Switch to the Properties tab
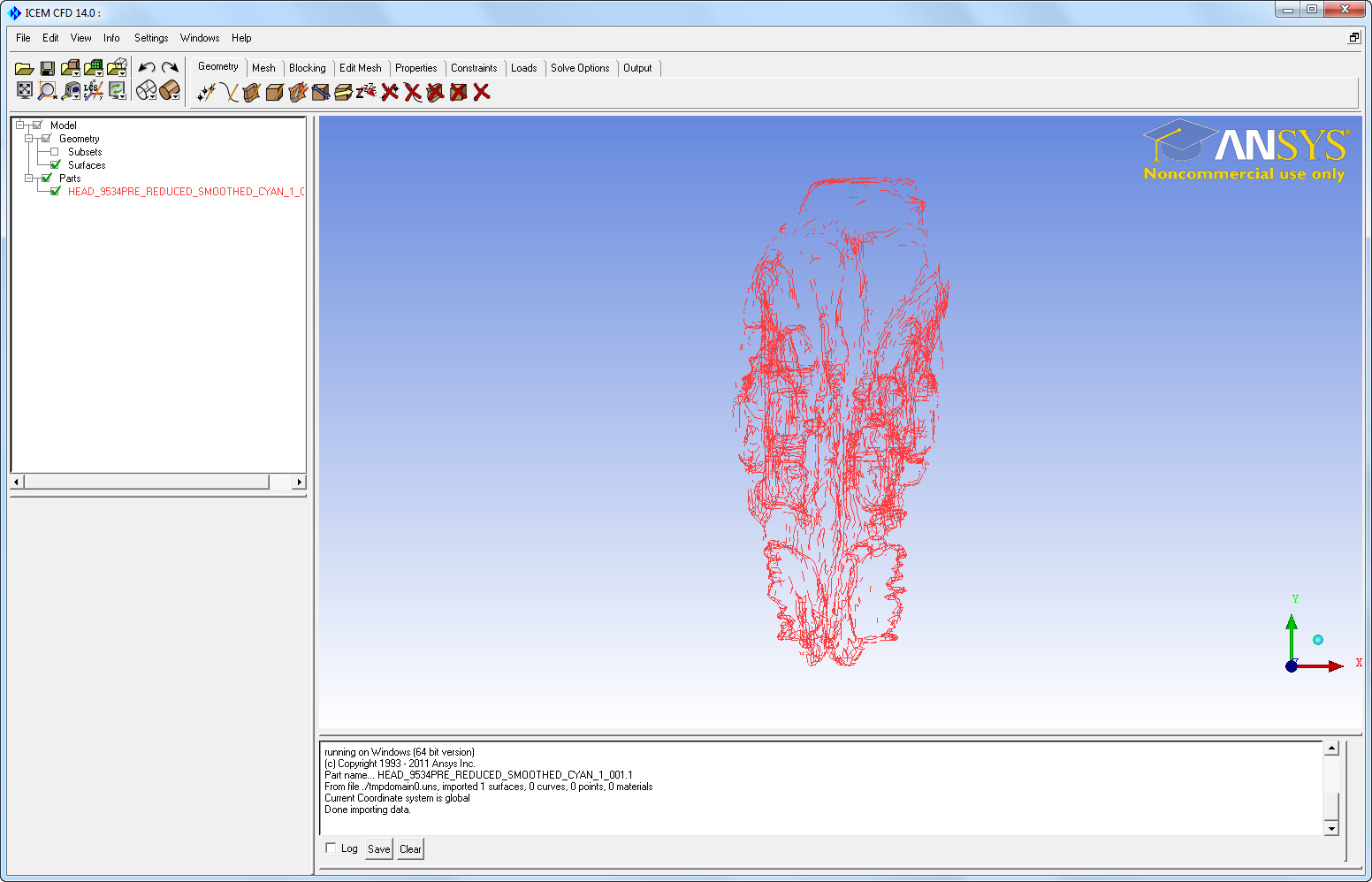The width and height of the screenshot is (1372, 882). click(415, 68)
